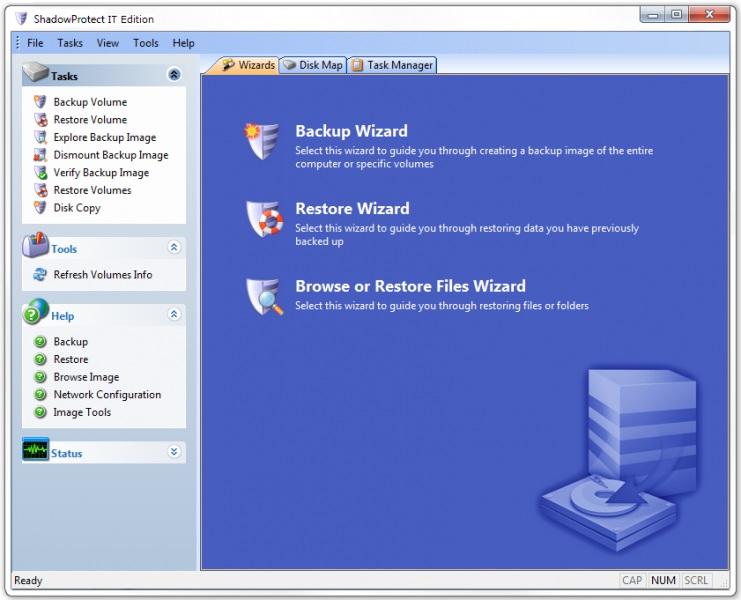
Task: Click the Ready status bar text
Action: [28, 580]
